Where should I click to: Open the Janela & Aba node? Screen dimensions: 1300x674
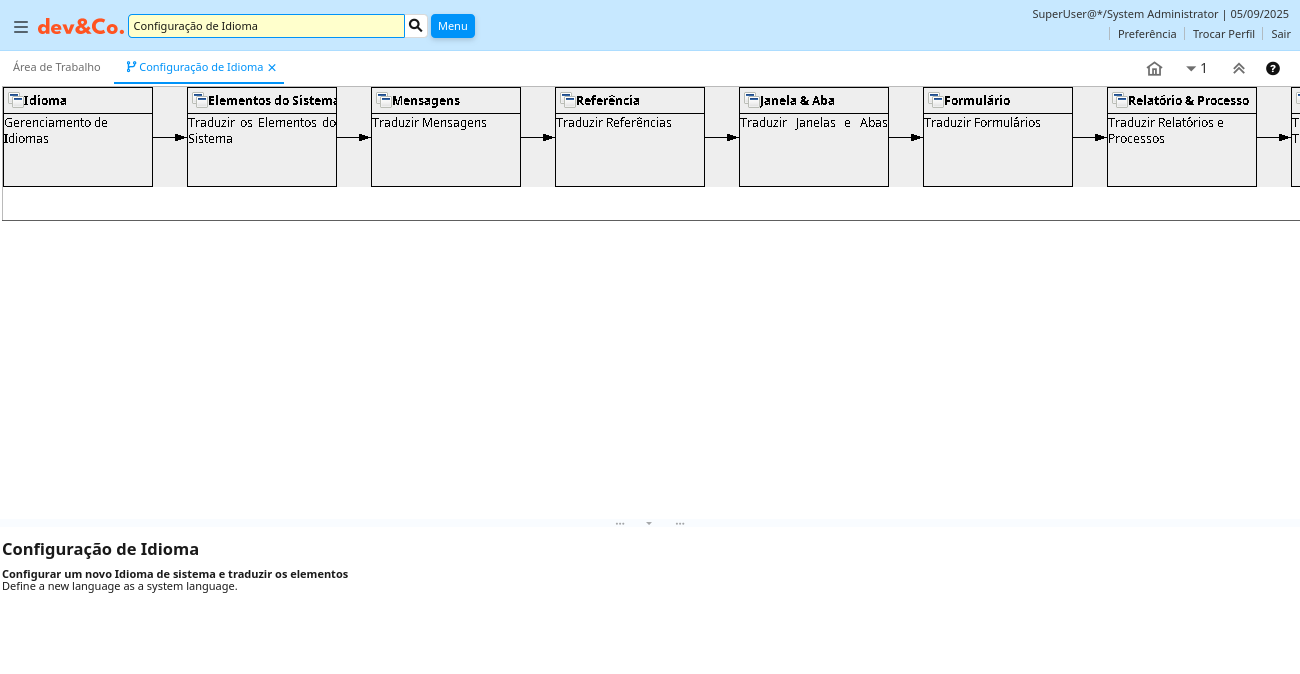[x=814, y=136]
